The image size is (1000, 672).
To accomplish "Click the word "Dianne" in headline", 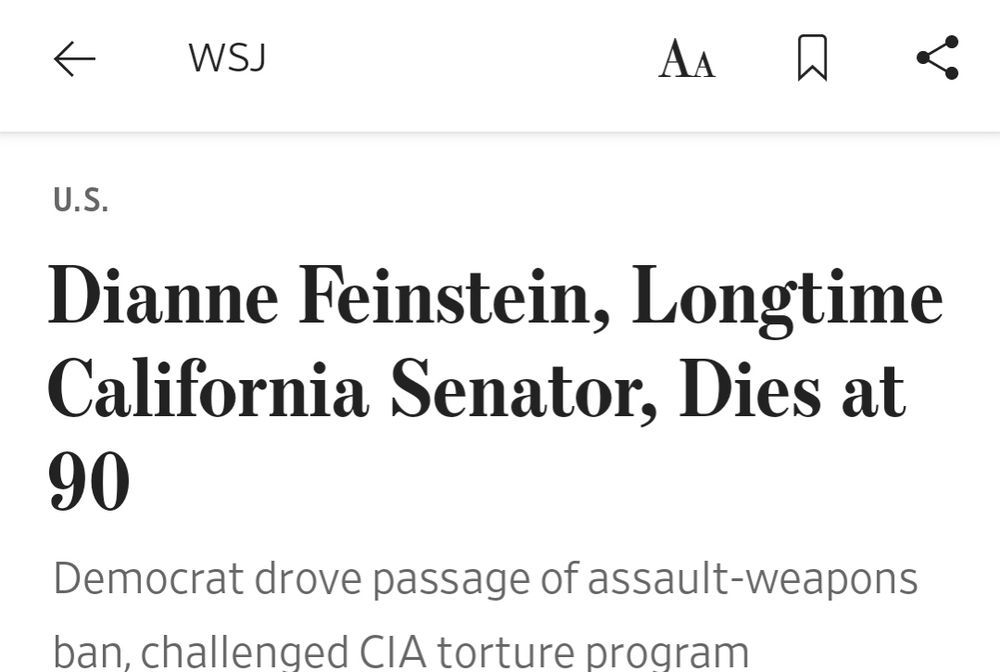I will (x=163, y=299).
